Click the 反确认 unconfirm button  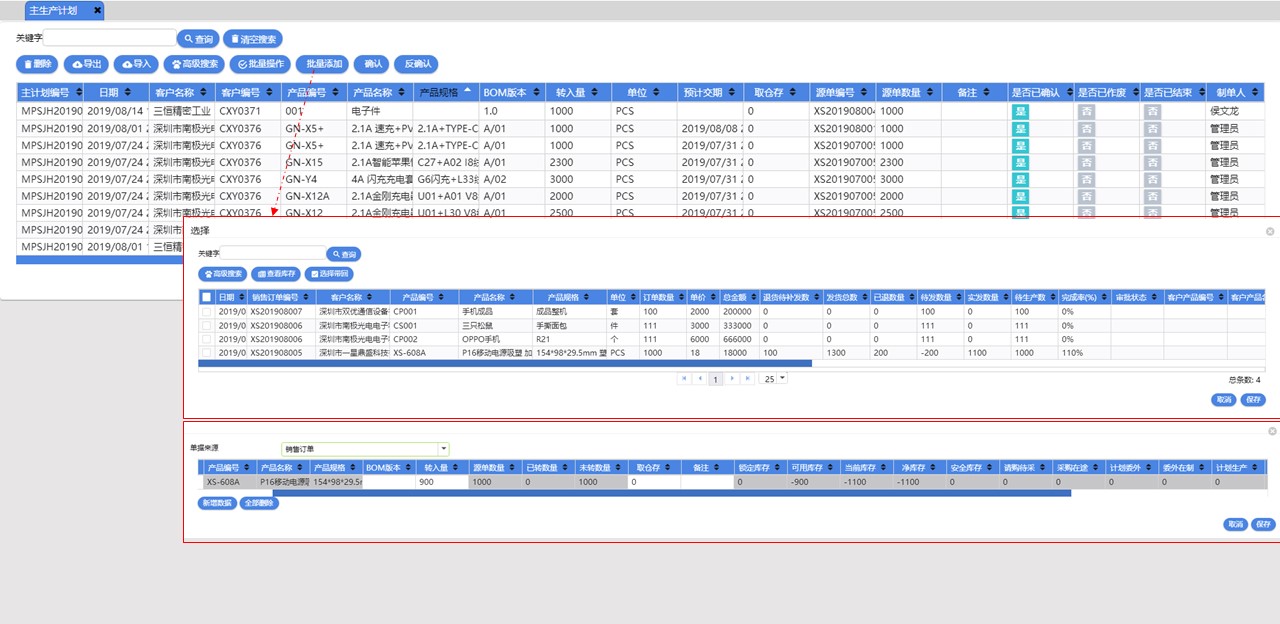416,64
